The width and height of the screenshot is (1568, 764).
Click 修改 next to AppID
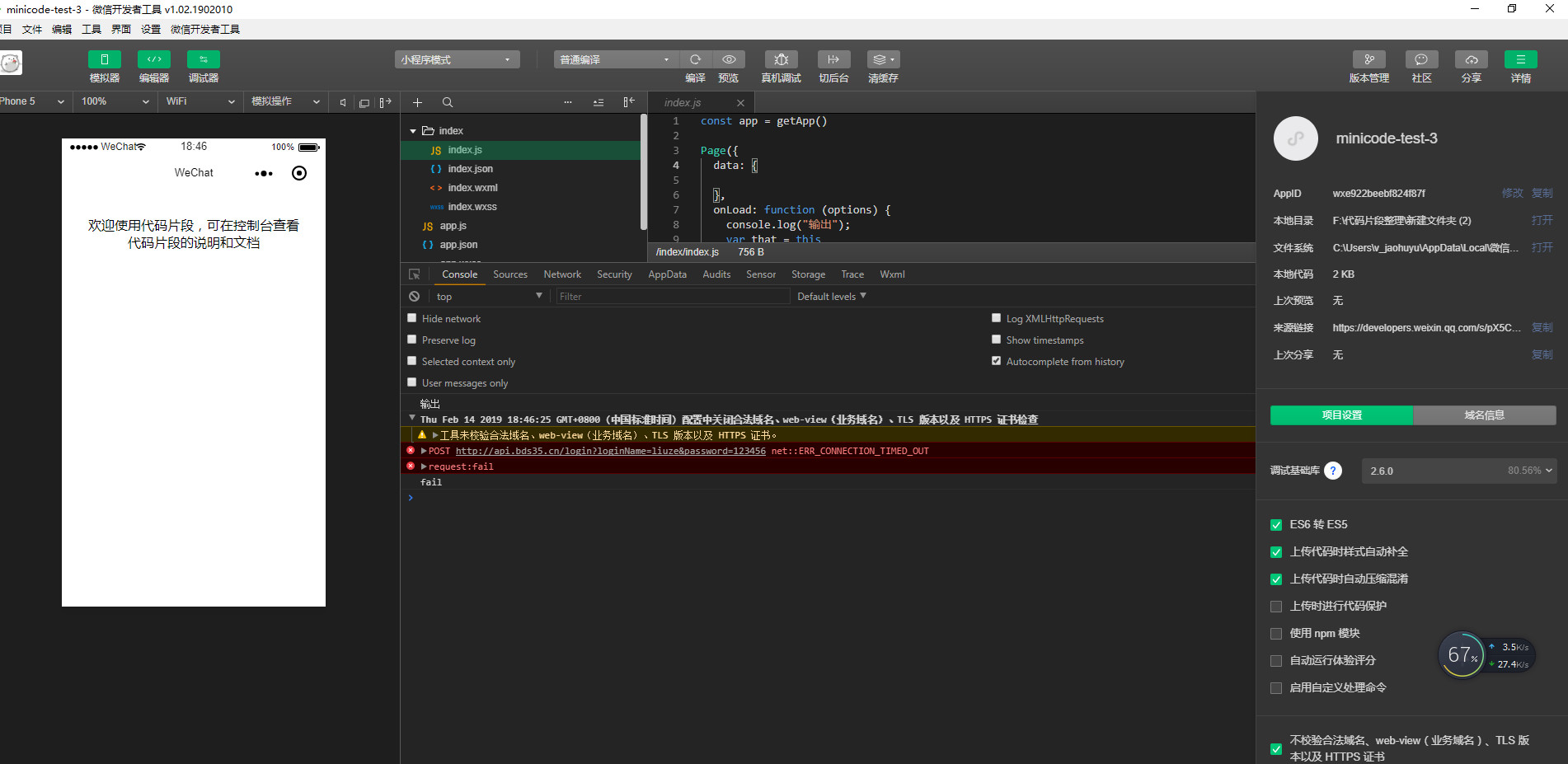[1512, 193]
